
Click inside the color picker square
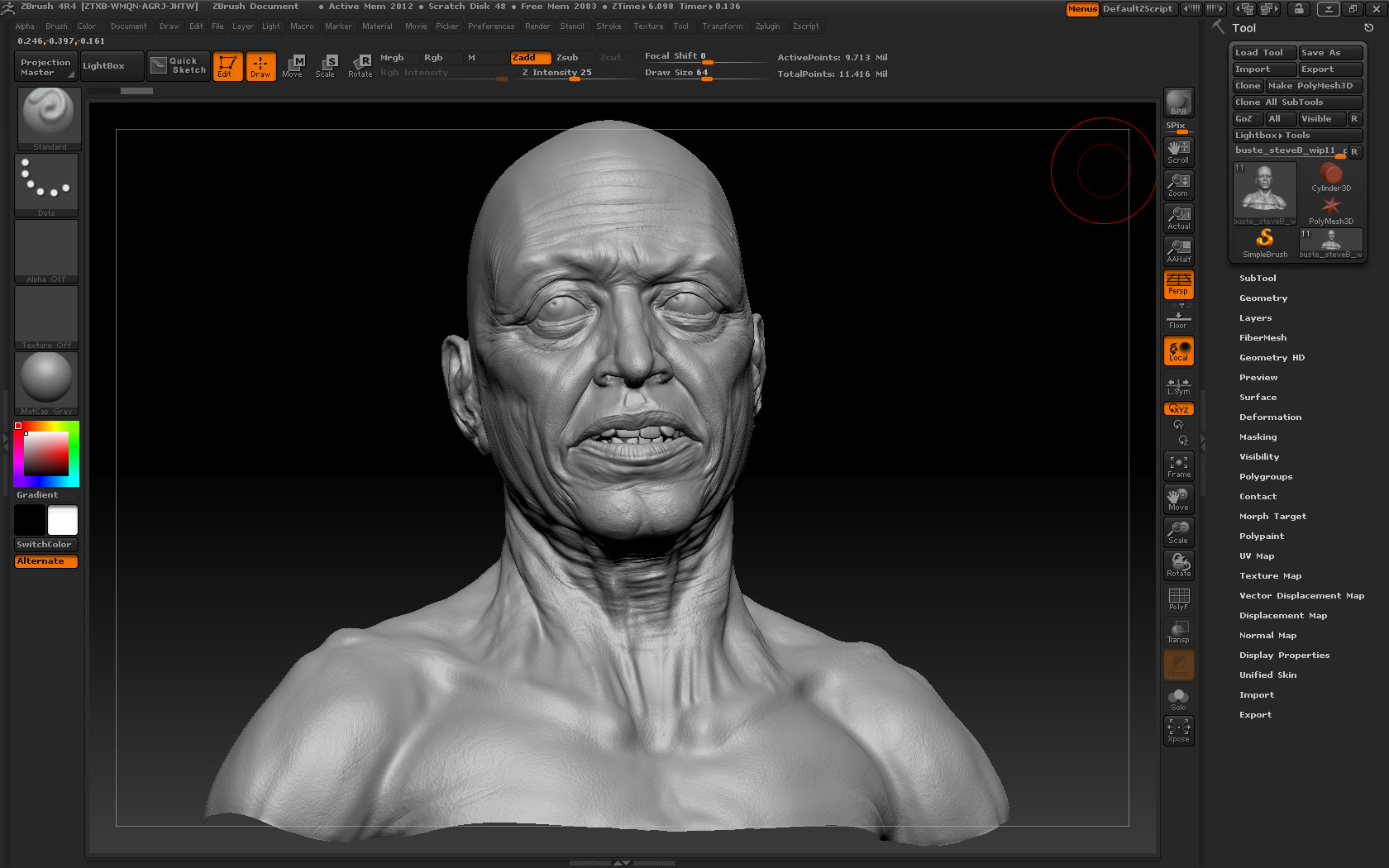[x=46, y=453]
